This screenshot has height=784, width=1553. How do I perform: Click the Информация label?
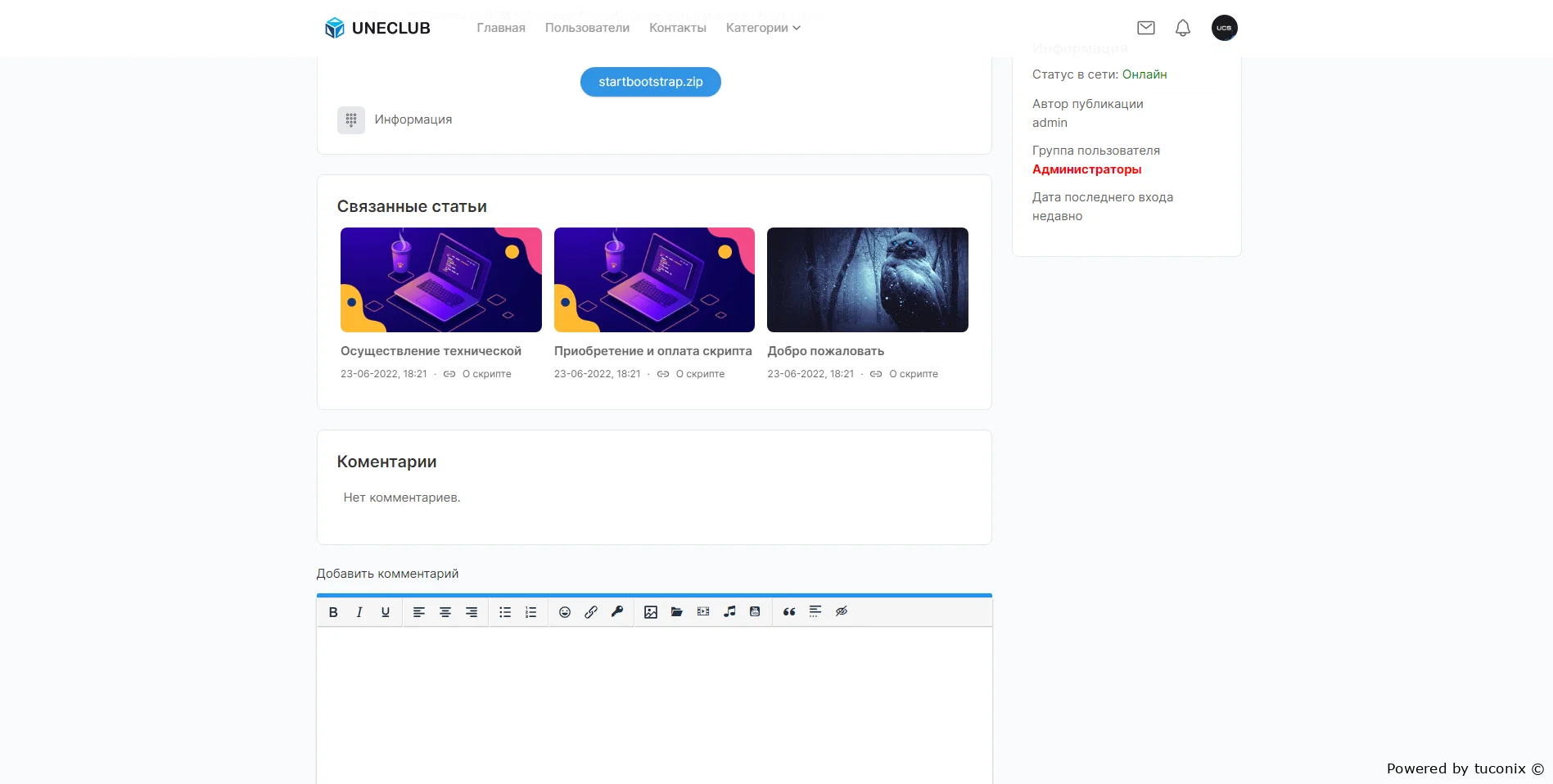pos(413,119)
